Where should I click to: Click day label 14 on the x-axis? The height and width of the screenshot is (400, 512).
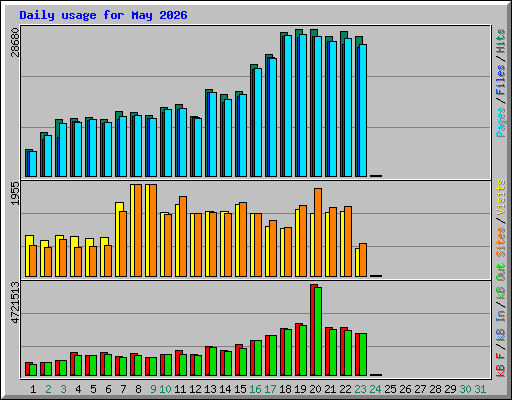(225, 389)
